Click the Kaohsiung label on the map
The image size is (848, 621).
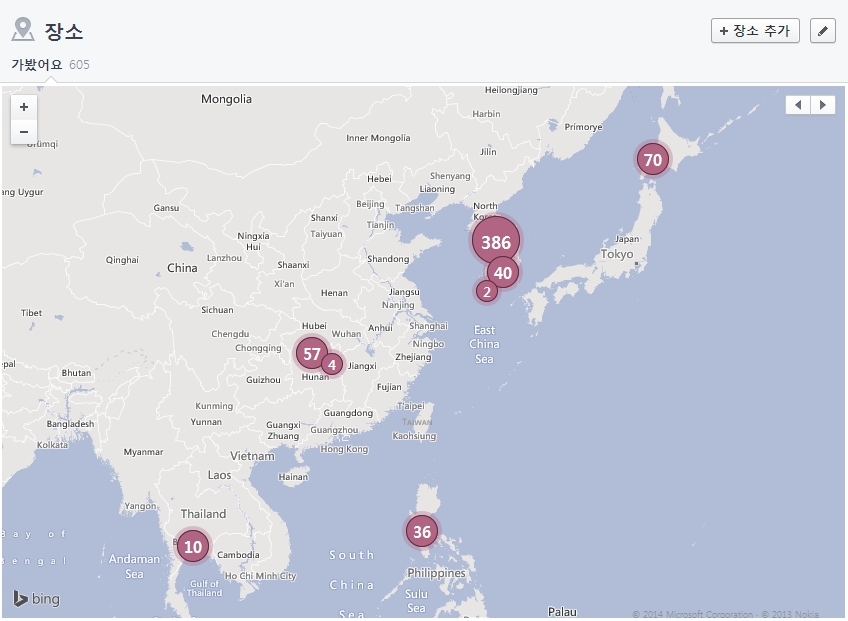click(414, 436)
